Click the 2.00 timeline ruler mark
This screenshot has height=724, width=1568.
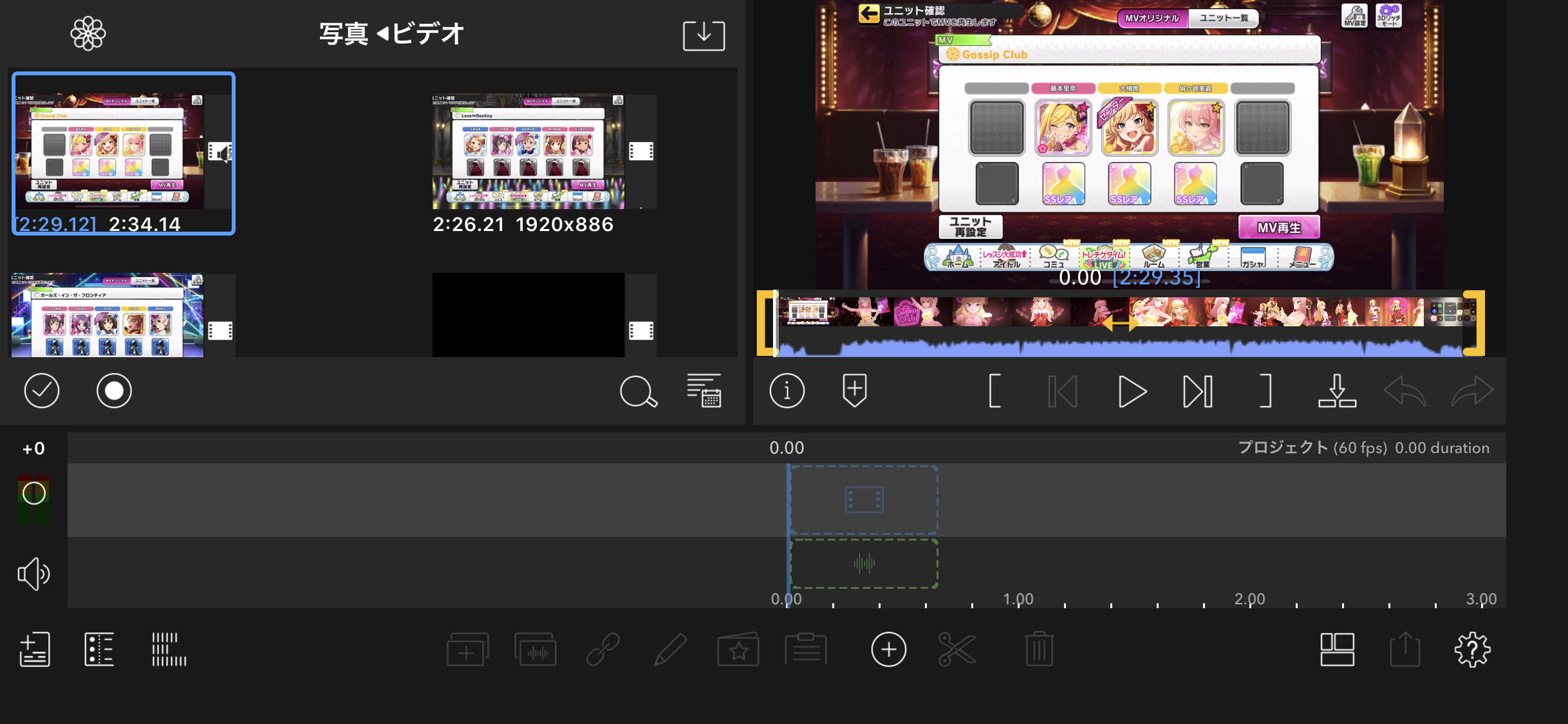tap(1250, 599)
